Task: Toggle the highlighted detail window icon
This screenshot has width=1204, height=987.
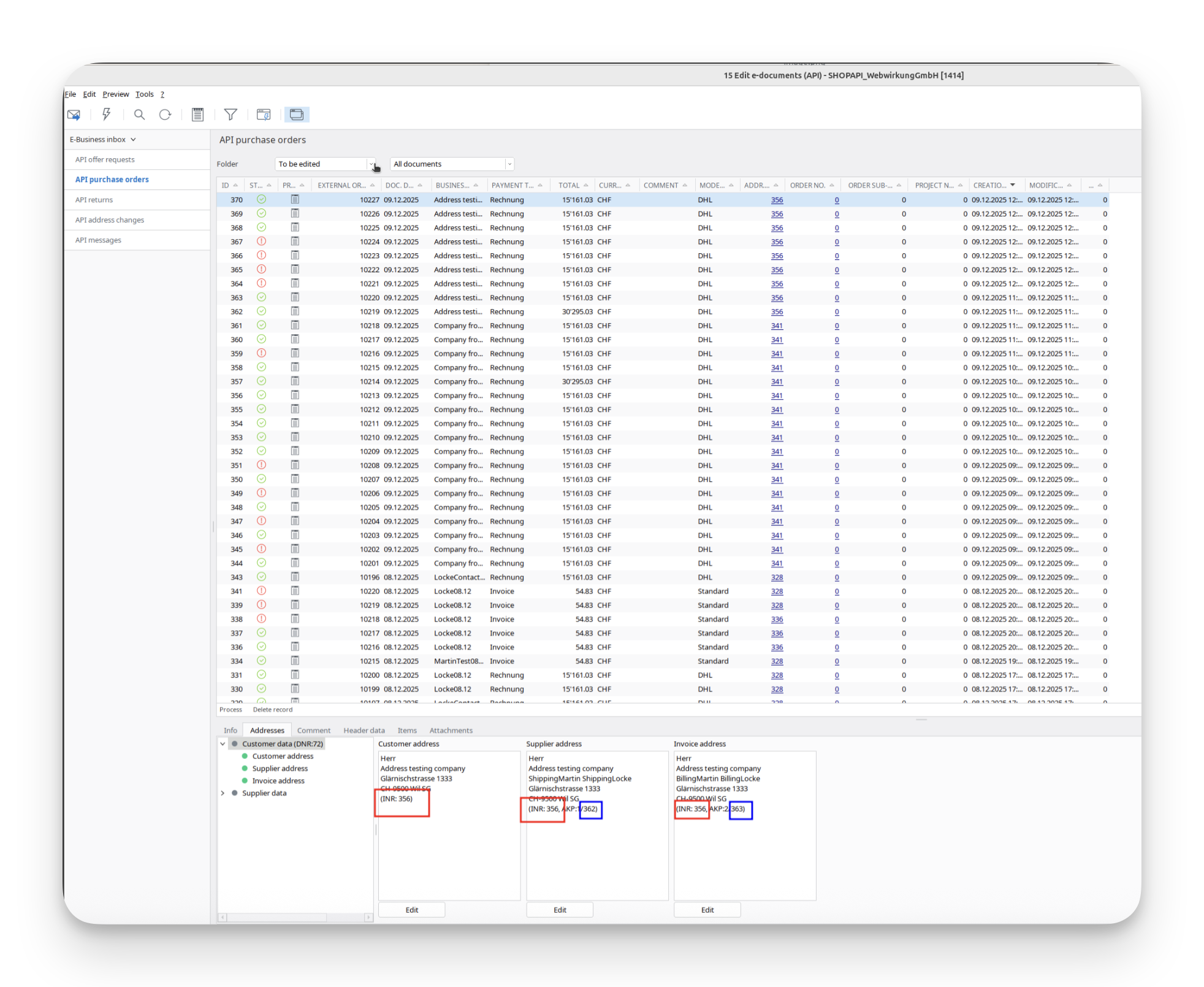Action: pos(297,115)
